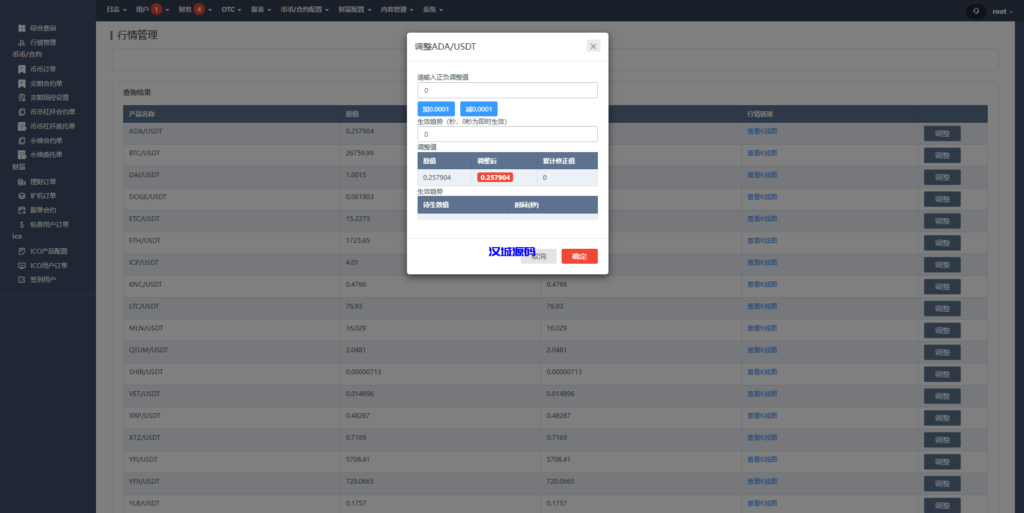Click the 币币订单 bookmark icon
The image size is (1024, 513).
[22, 69]
